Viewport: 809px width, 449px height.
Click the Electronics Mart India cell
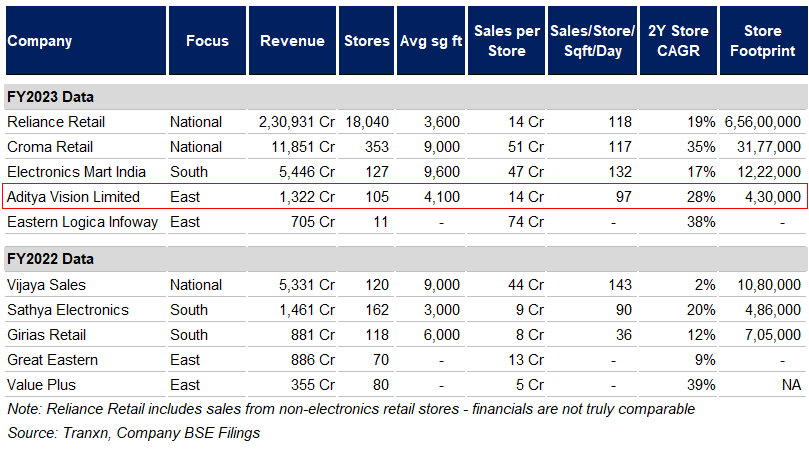(76, 172)
